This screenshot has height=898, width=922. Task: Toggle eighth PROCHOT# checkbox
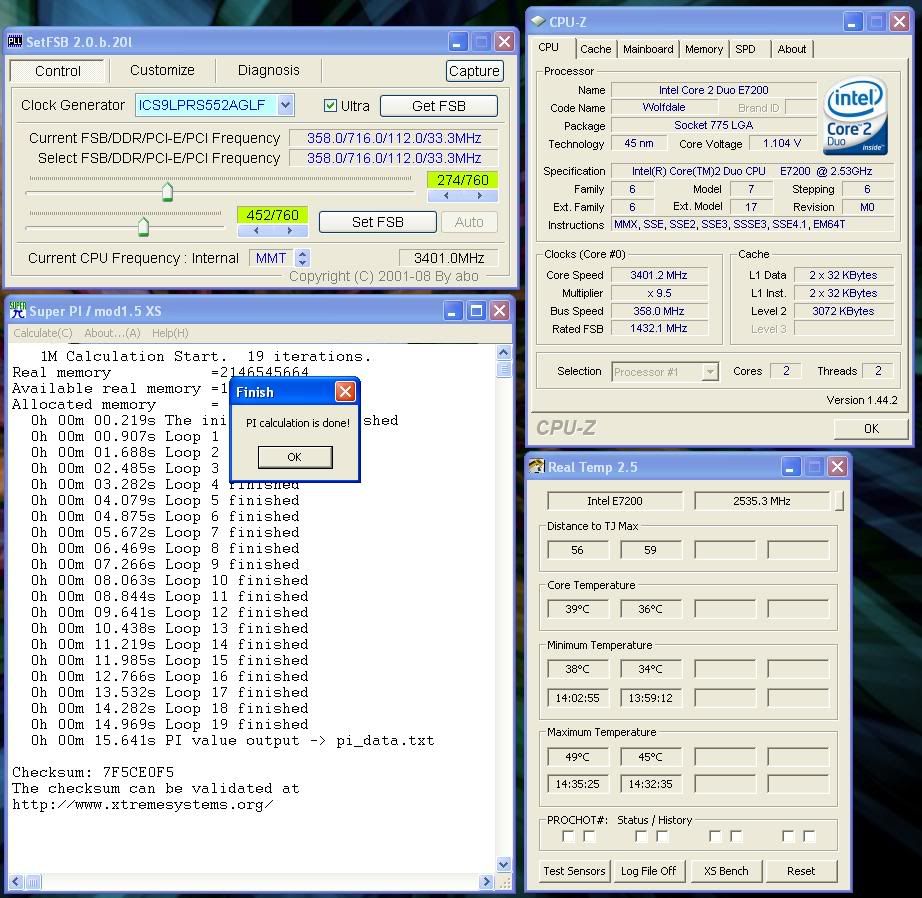(809, 836)
